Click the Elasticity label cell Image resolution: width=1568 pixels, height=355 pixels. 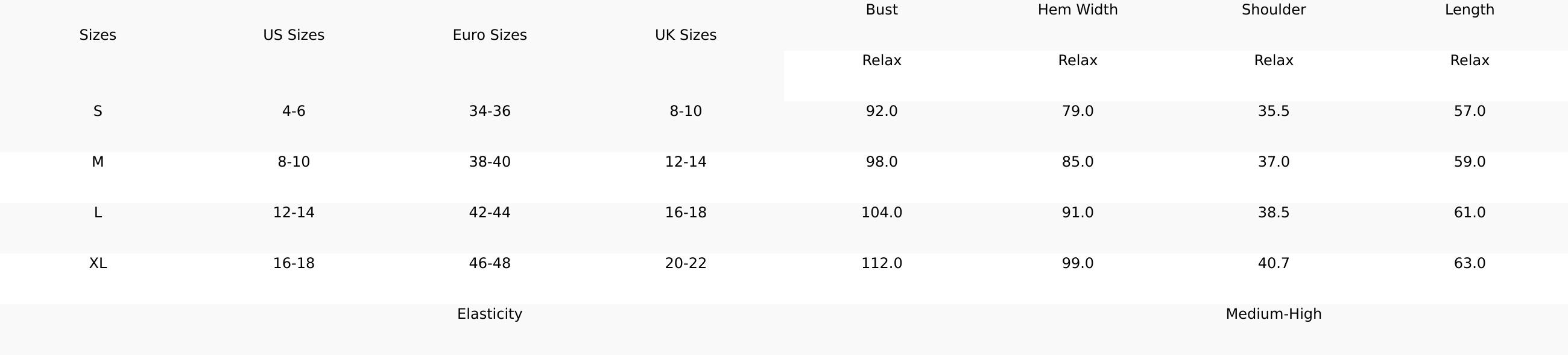(x=489, y=313)
